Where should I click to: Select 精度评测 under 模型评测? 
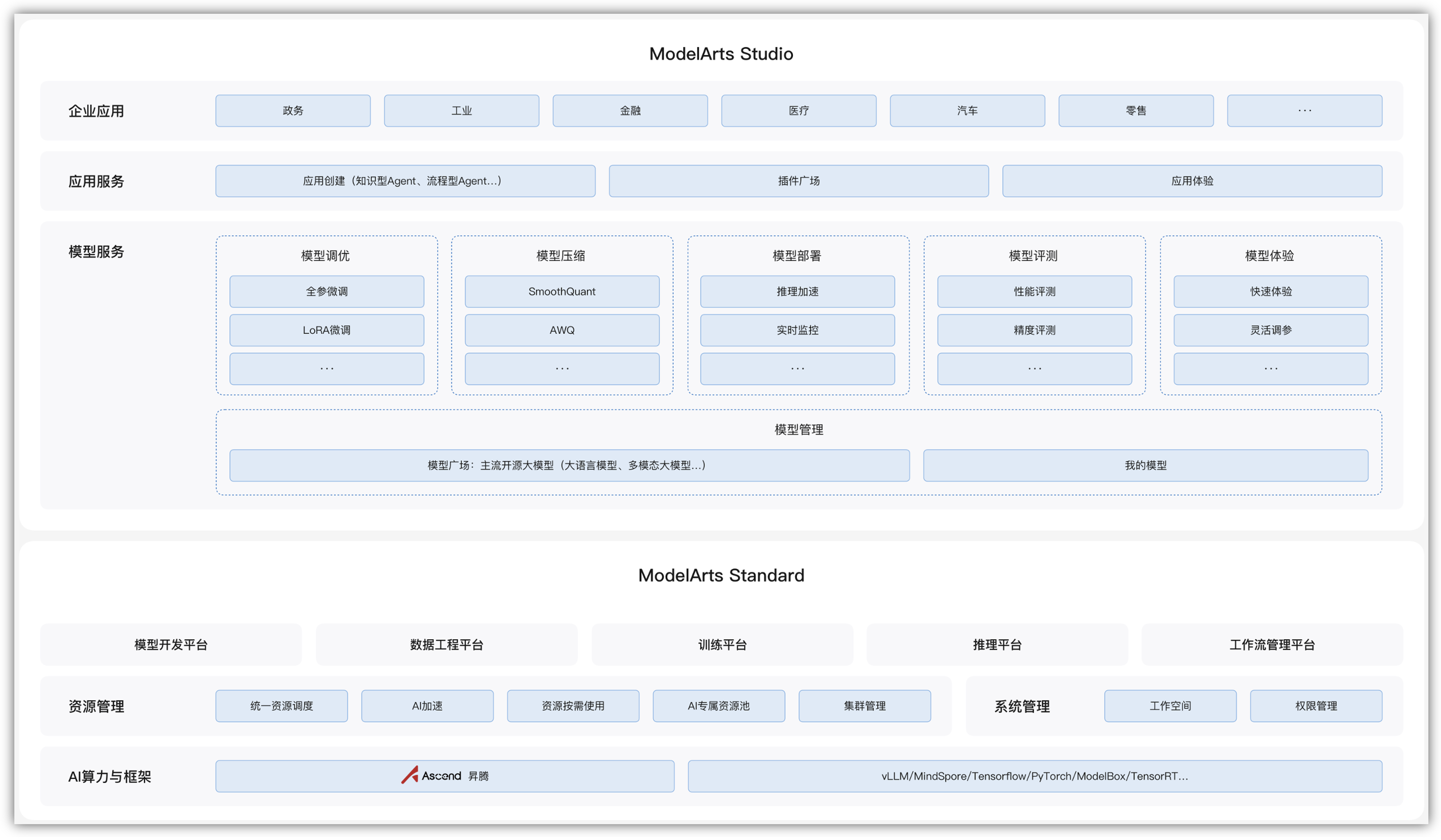1034,331
